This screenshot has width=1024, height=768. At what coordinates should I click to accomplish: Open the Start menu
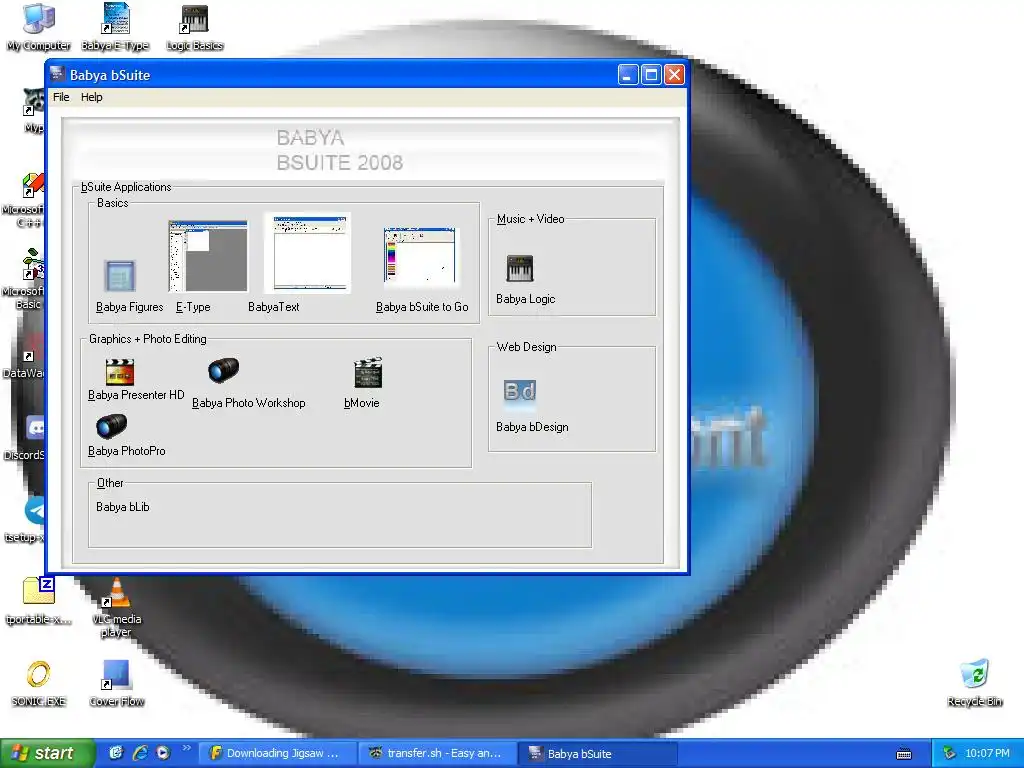[x=47, y=754]
